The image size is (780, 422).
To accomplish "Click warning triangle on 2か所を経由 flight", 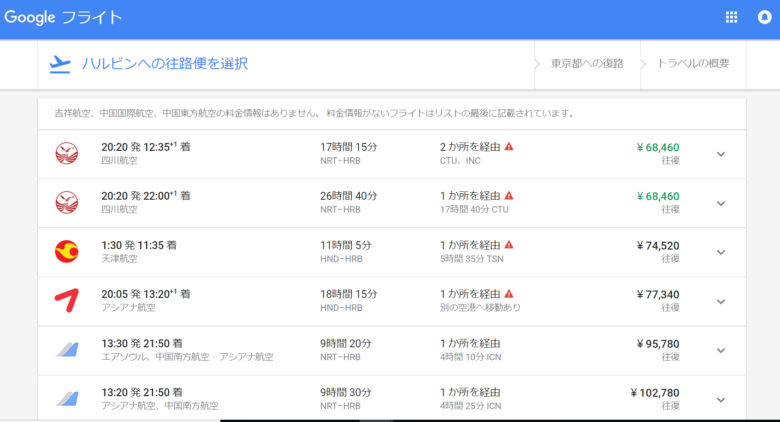I will 509,147.
